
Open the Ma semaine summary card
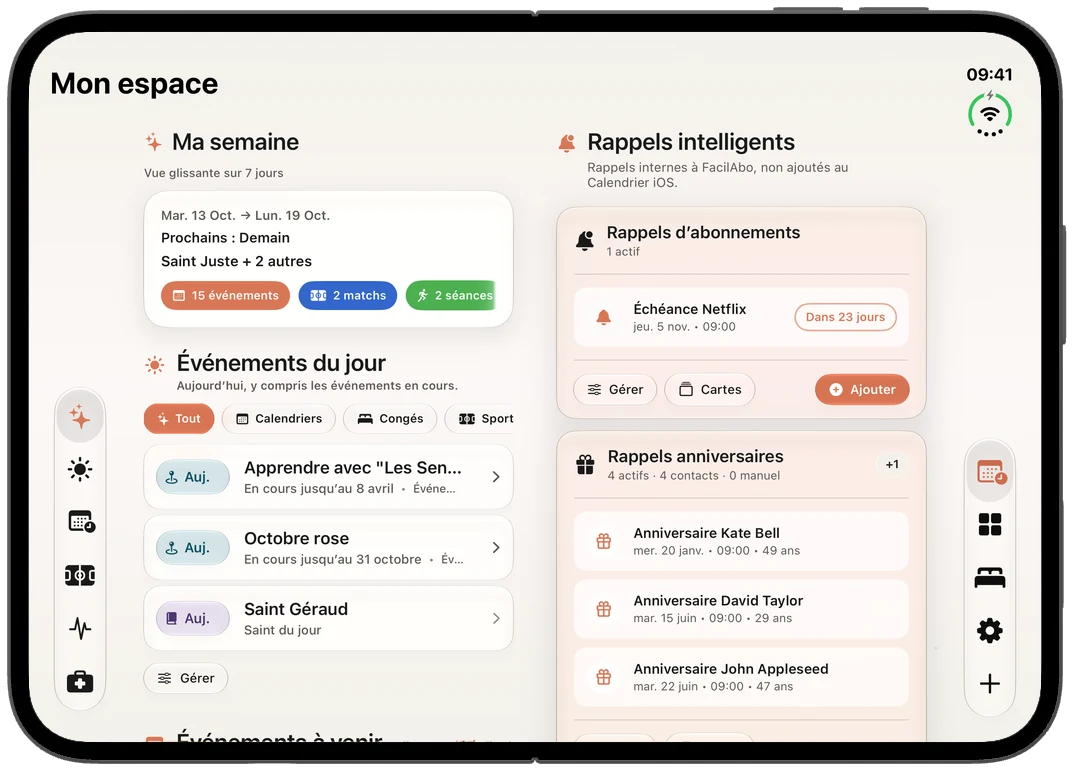(x=328, y=259)
